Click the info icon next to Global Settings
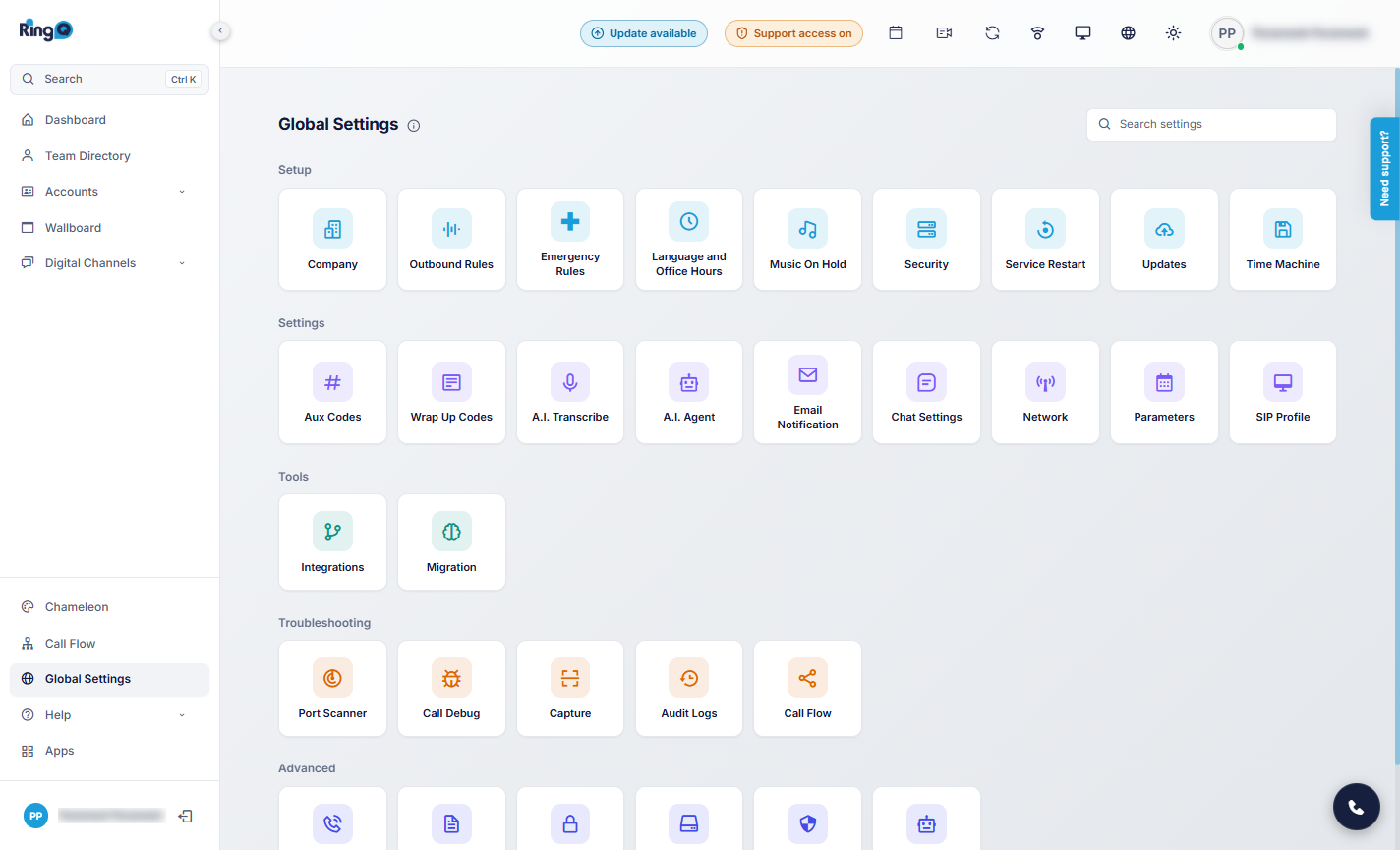The width and height of the screenshot is (1400, 850). [414, 126]
